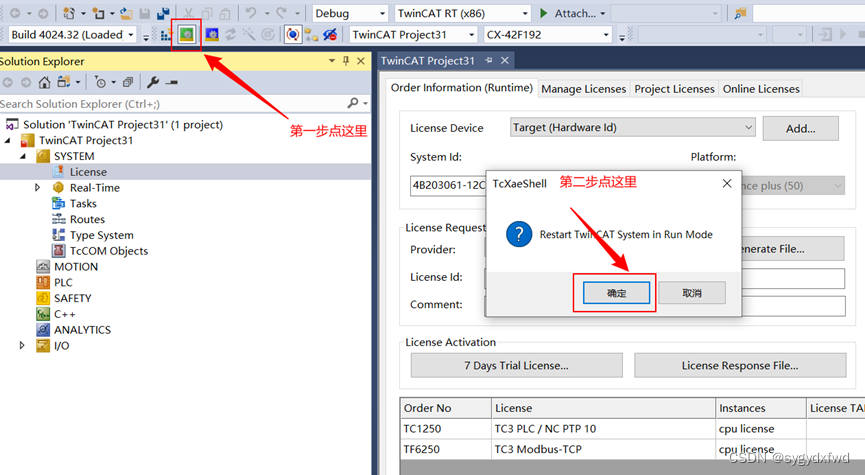Screen dimensions: 865x475
Task: Click the Preview Selected Items dash icon
Action: pos(172,82)
